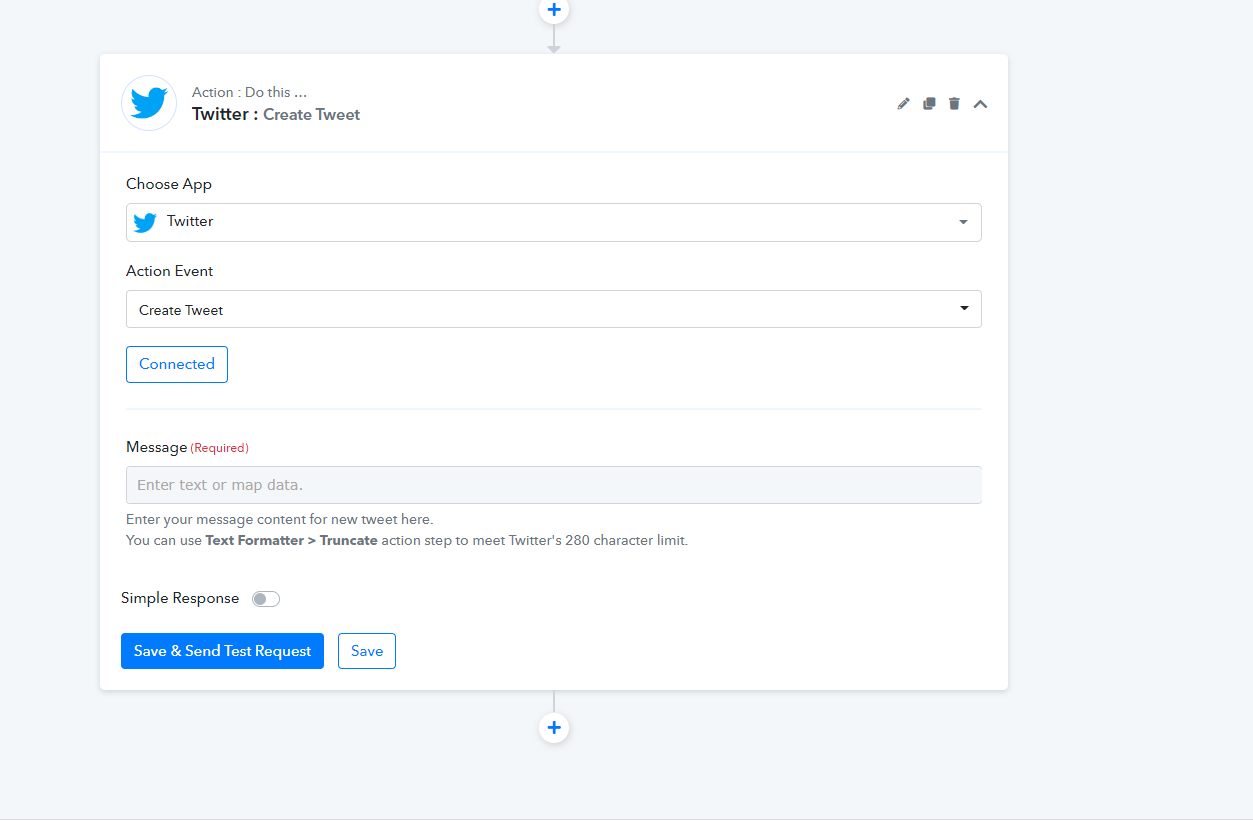
Task: Click the "Action : Do this ..." label
Action: (249, 92)
